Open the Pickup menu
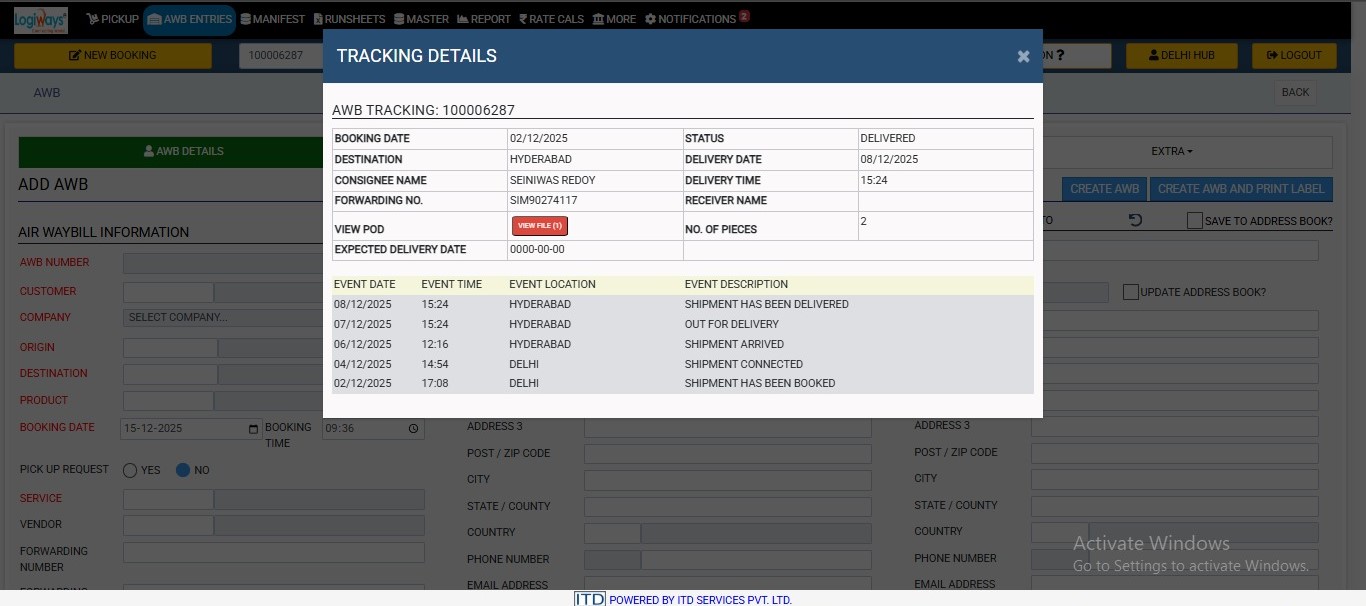Viewport: 1366px width, 606px height. (x=112, y=19)
